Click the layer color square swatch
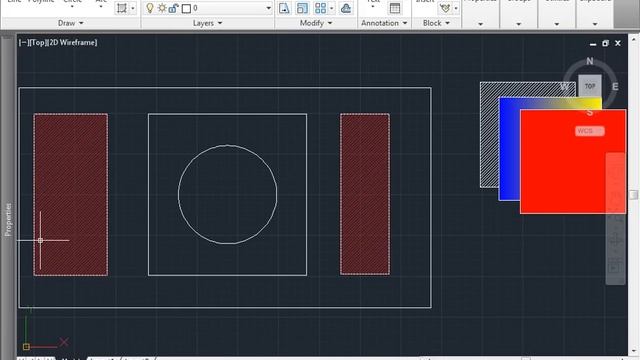Screen dimensions: 640x360 [186, 9]
